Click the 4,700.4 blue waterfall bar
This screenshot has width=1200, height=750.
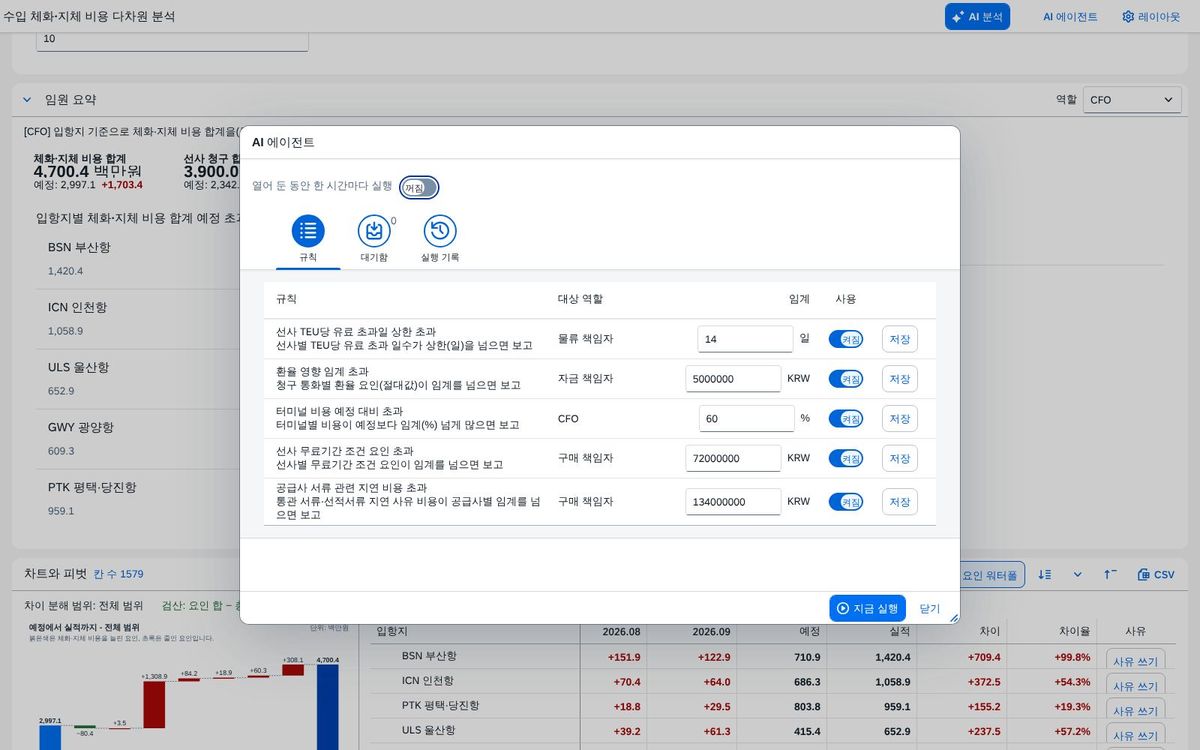(327, 708)
